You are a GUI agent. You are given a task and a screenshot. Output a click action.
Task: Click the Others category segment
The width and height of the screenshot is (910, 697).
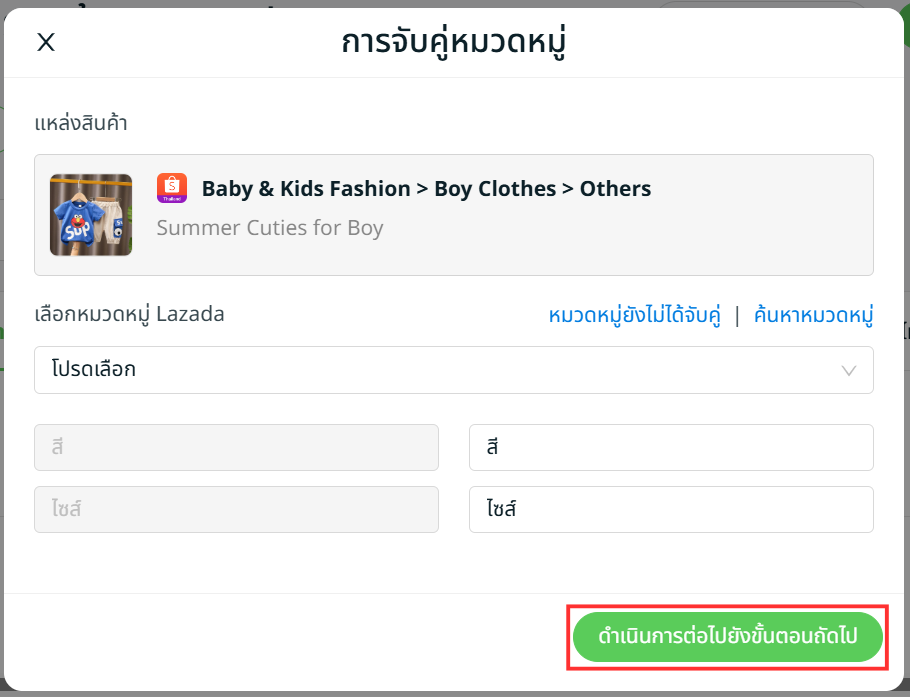click(x=615, y=189)
